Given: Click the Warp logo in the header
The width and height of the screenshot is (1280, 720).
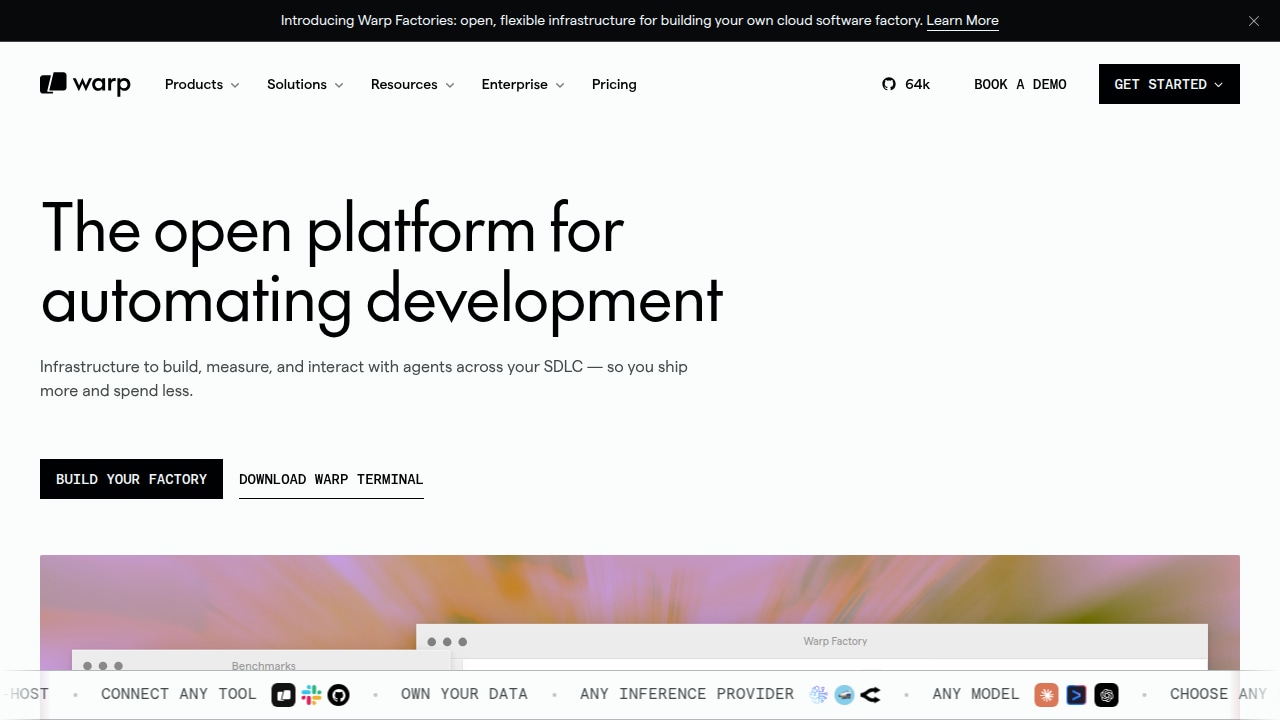Looking at the screenshot, I should (85, 84).
